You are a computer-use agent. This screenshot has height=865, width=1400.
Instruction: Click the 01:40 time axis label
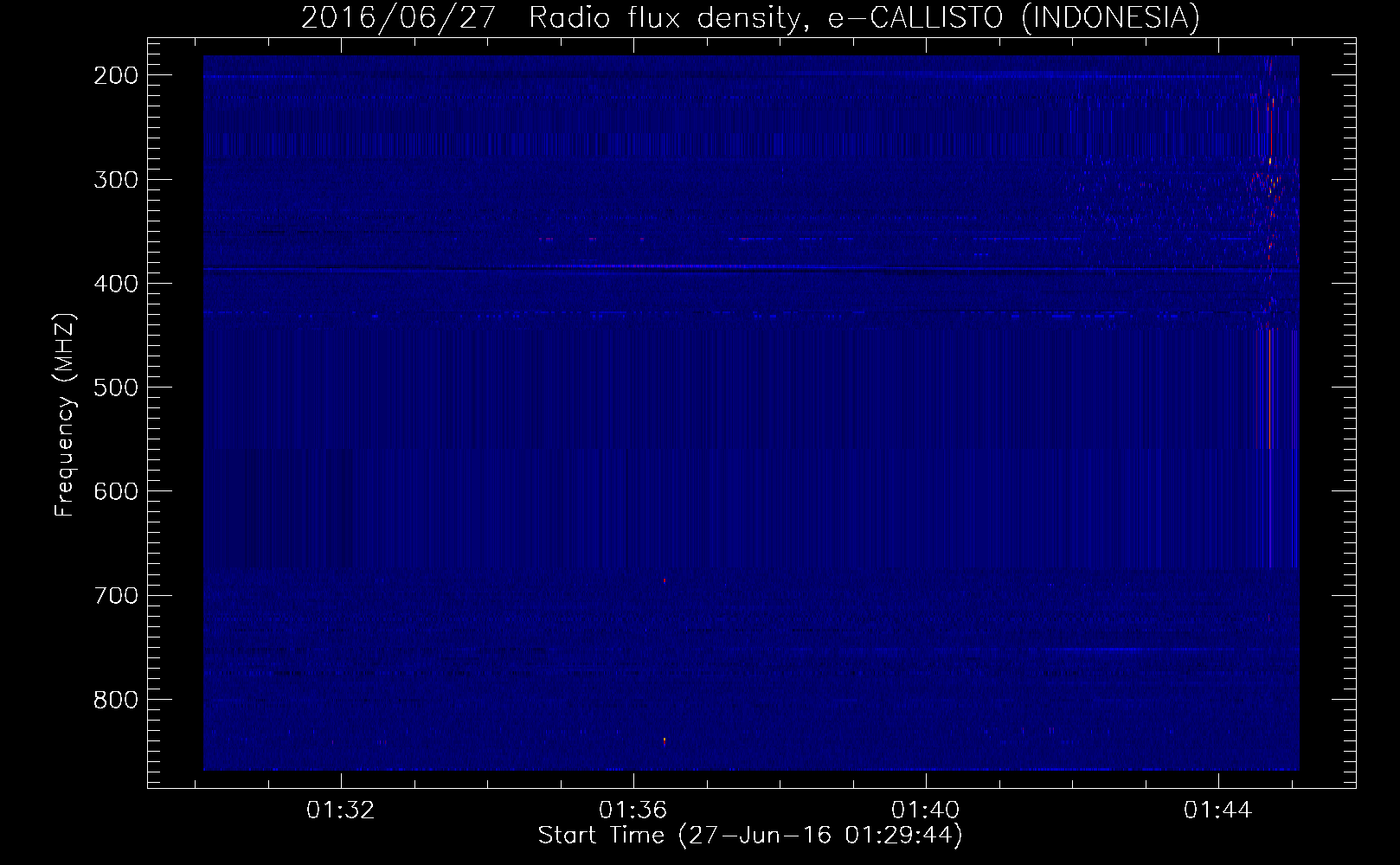(926, 811)
